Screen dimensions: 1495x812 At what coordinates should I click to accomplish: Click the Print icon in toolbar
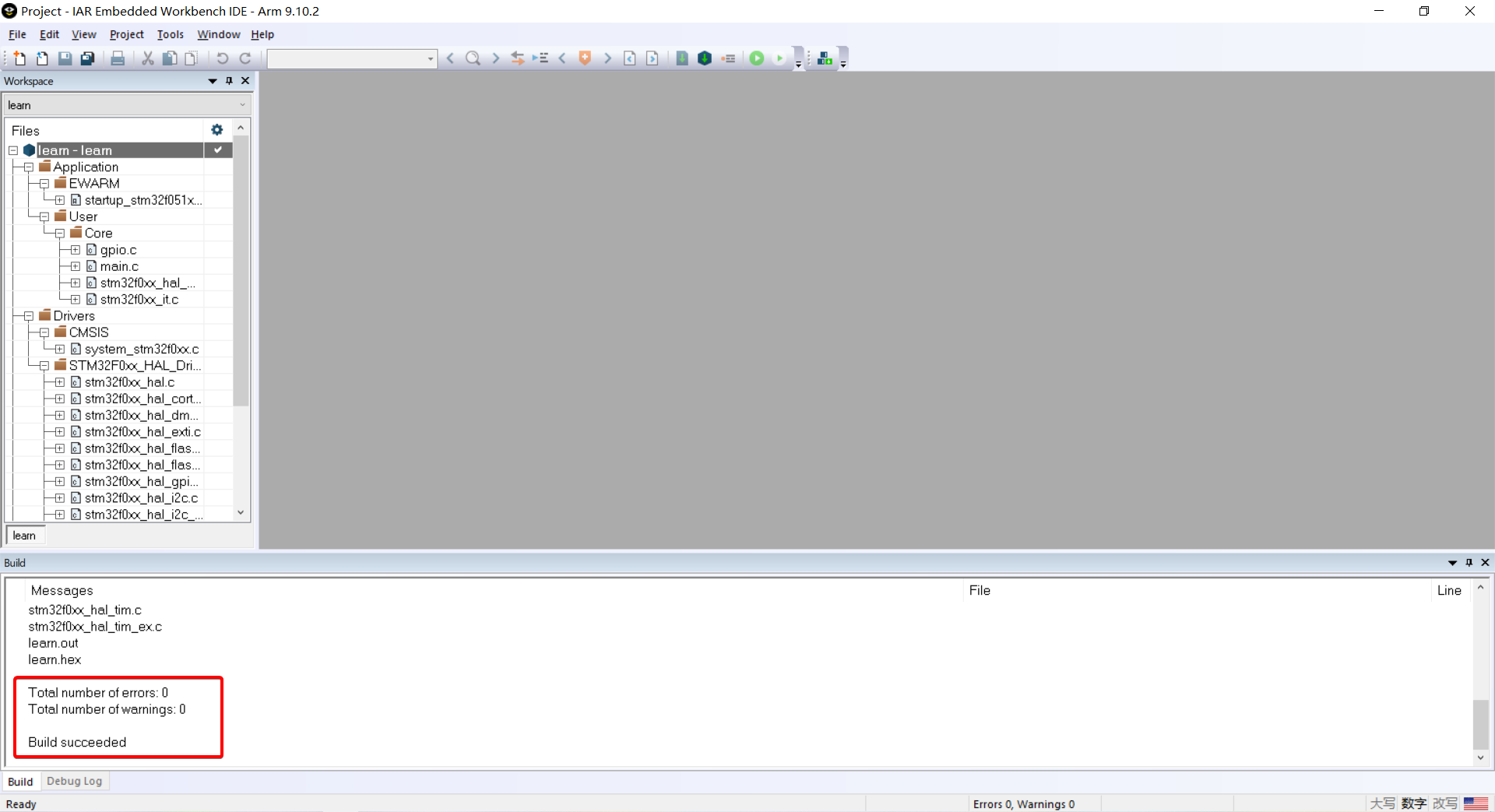pos(118,58)
